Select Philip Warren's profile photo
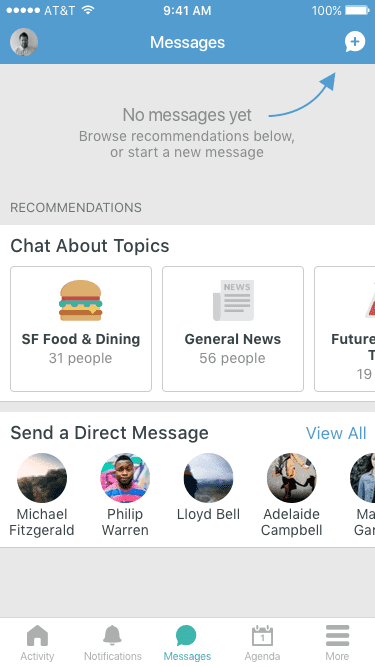 125,478
